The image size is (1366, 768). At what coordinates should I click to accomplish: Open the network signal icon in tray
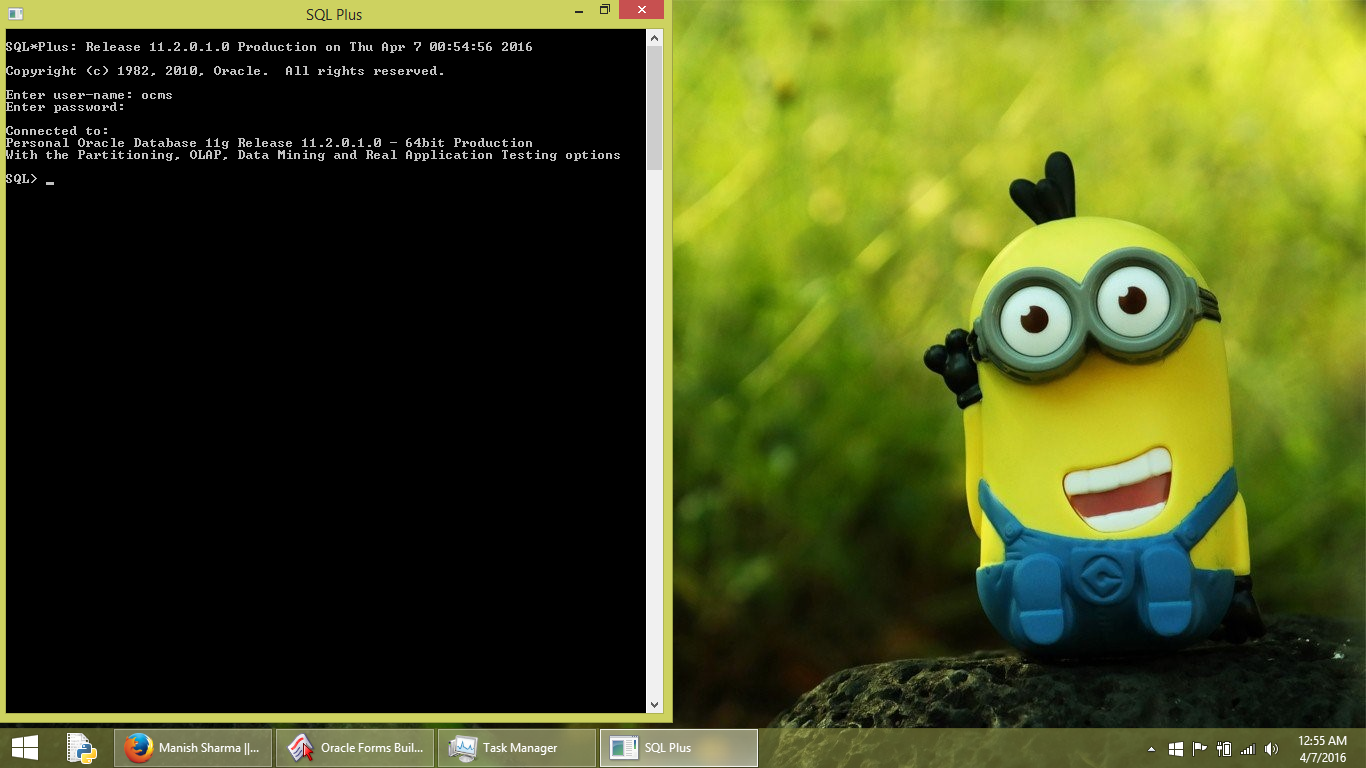1247,748
